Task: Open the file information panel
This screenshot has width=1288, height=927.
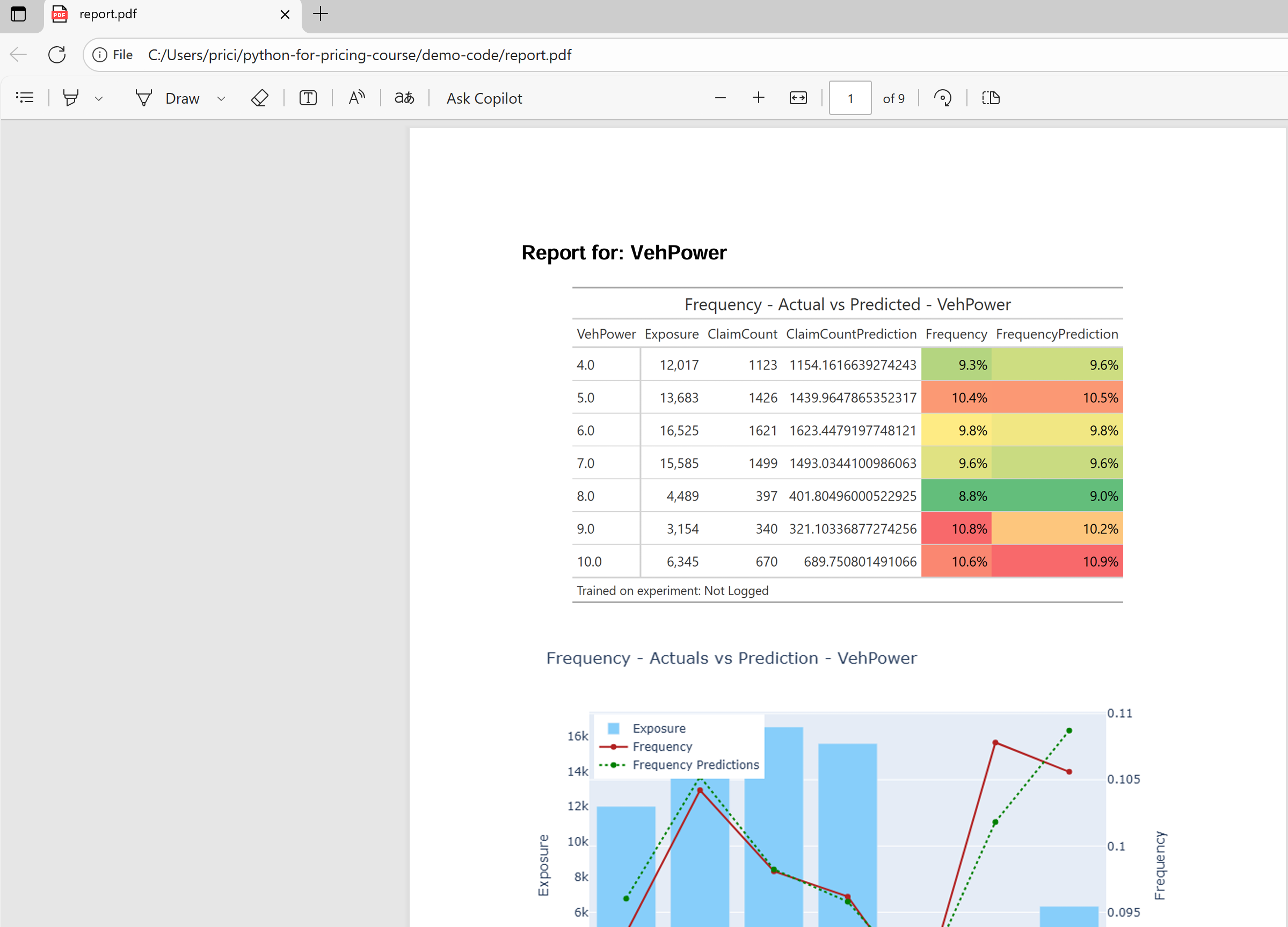Action: (x=100, y=55)
